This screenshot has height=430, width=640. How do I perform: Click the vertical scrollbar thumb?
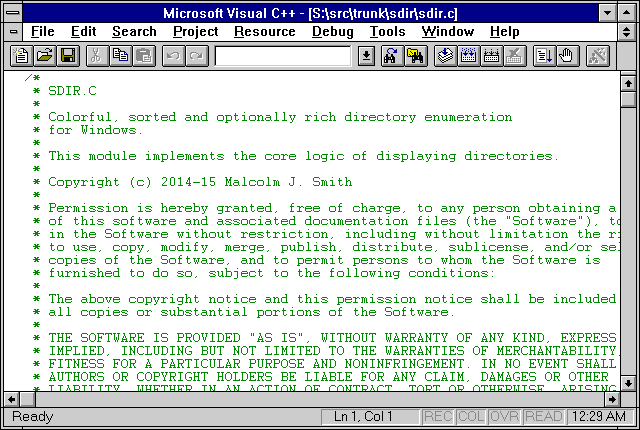click(x=628, y=100)
